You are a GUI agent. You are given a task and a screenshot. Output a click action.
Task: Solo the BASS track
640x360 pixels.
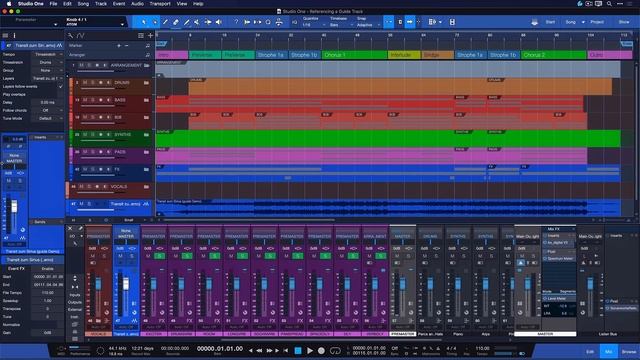coord(93,100)
